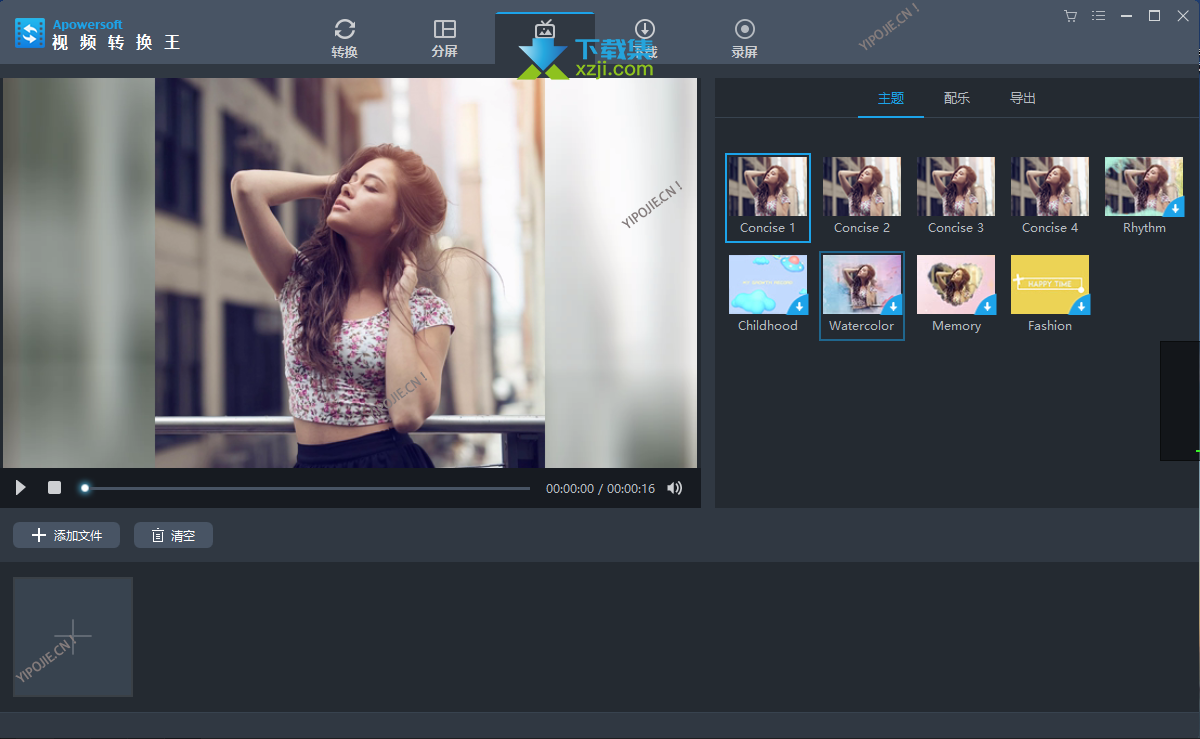
Task: Select the Concise 2 theme thumbnail
Action: (862, 187)
